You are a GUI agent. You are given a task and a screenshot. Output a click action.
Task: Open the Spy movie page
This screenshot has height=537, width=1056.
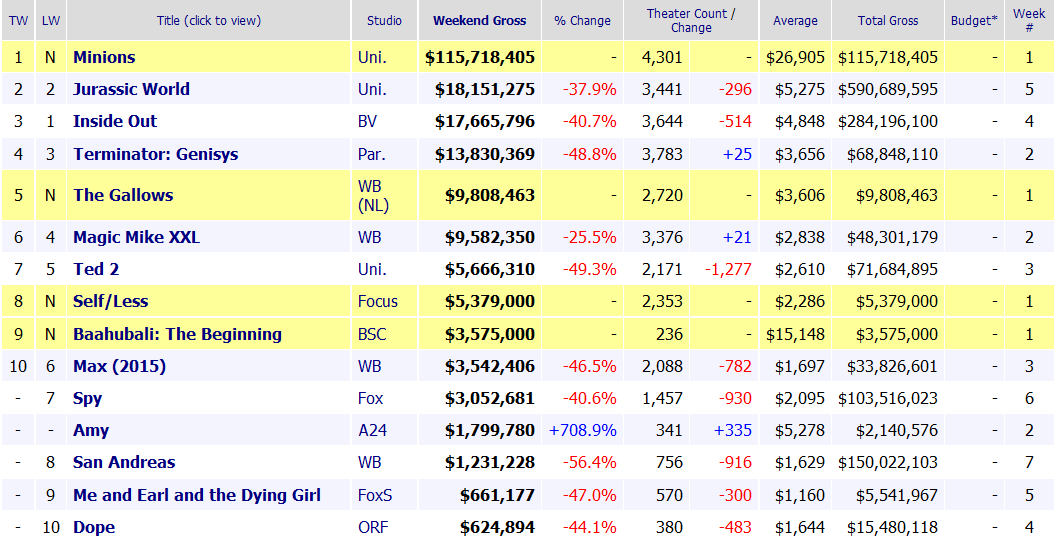tap(88, 399)
